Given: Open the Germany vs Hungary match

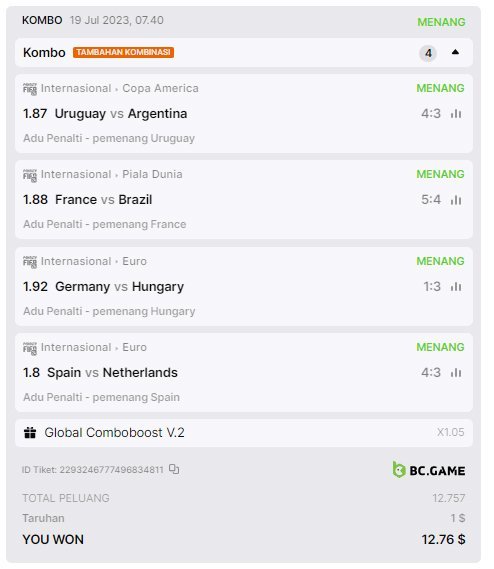Looking at the screenshot, I should pos(119,287).
